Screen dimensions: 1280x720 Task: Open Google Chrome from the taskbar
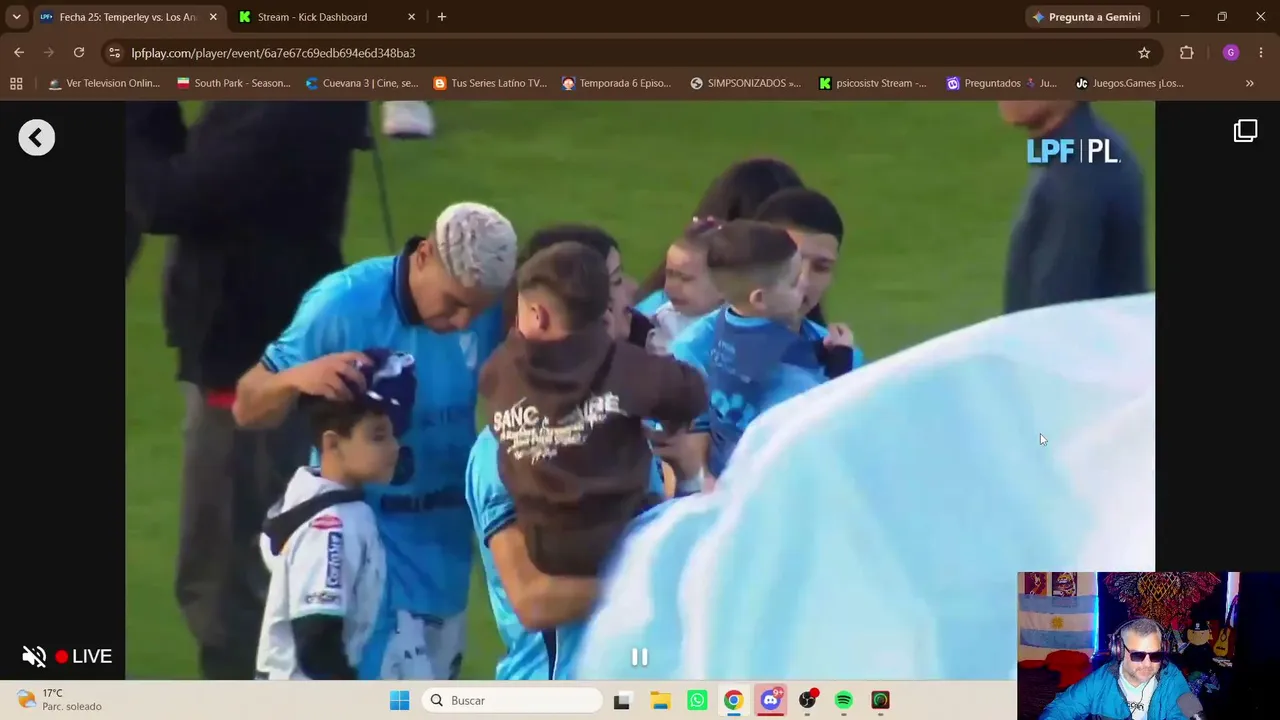pyautogui.click(x=734, y=700)
